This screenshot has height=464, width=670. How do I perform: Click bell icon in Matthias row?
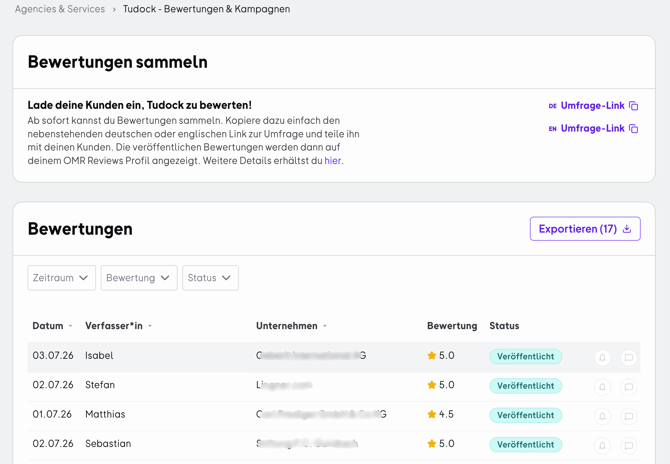coord(602,416)
